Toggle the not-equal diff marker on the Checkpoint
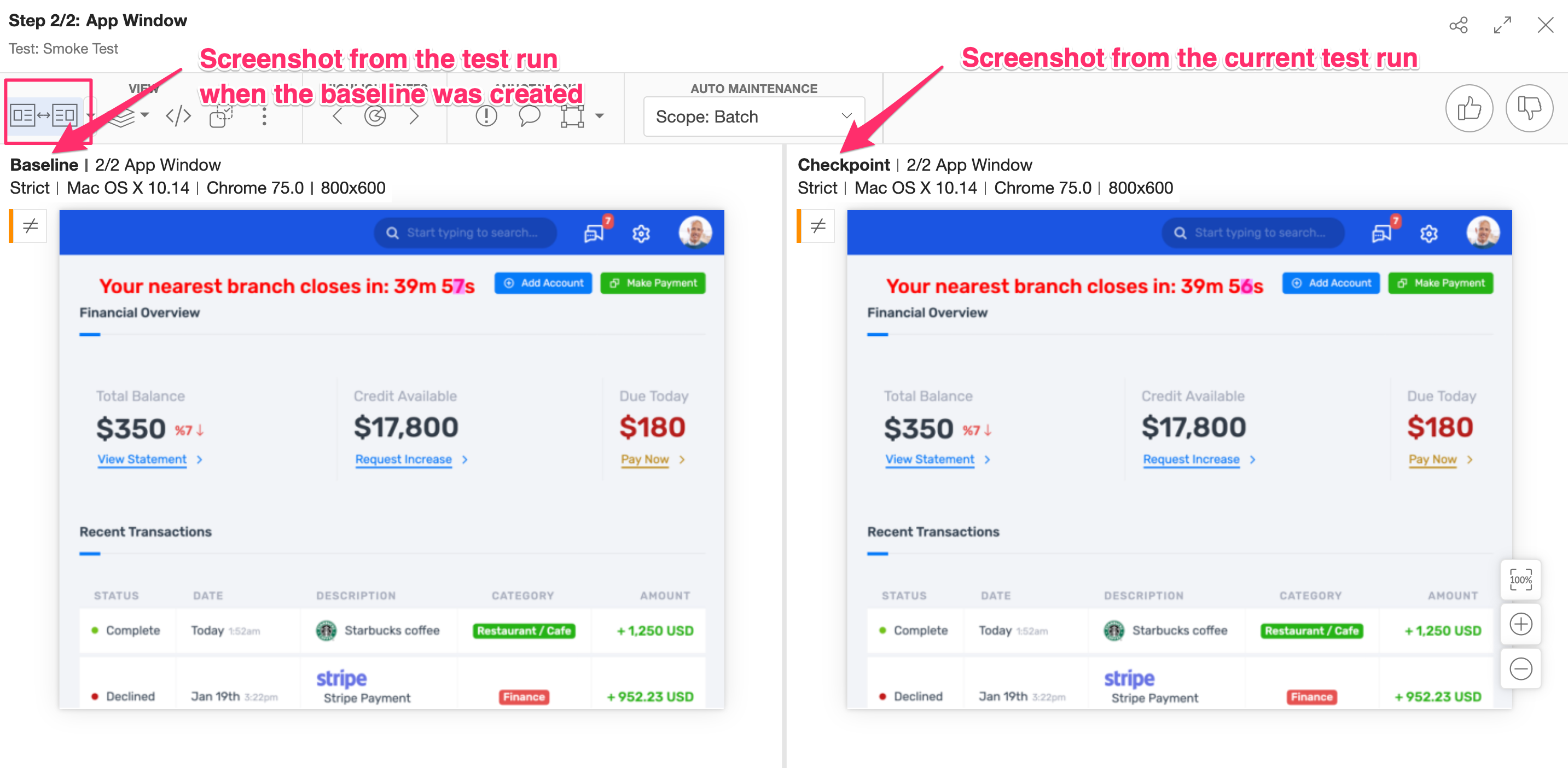1568x768 pixels. pos(817,226)
